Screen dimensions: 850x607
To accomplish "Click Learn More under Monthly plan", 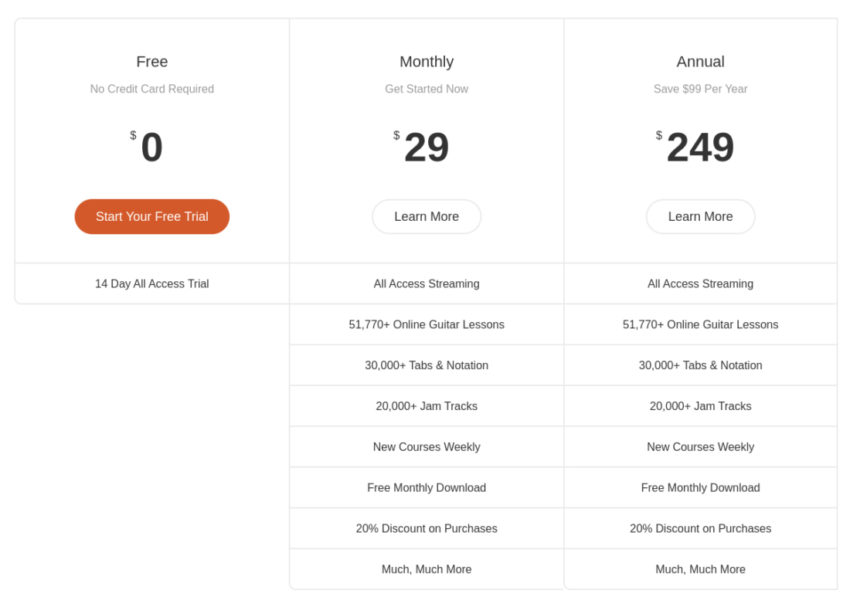I will [426, 217].
